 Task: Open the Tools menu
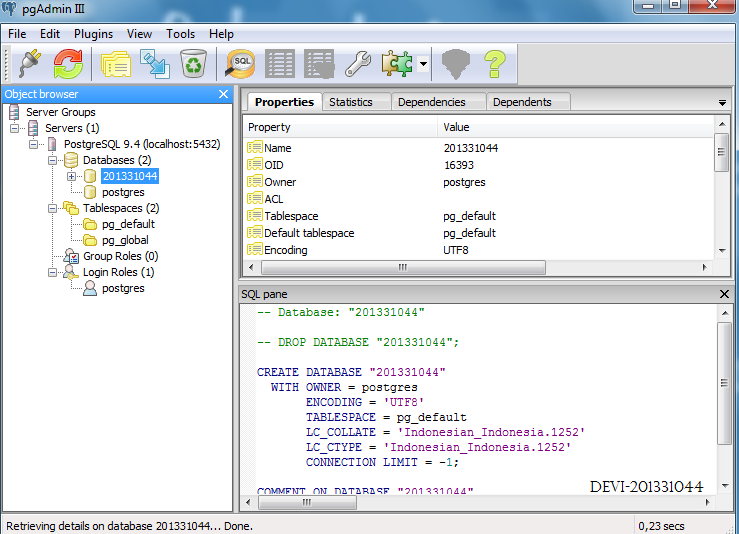click(180, 34)
